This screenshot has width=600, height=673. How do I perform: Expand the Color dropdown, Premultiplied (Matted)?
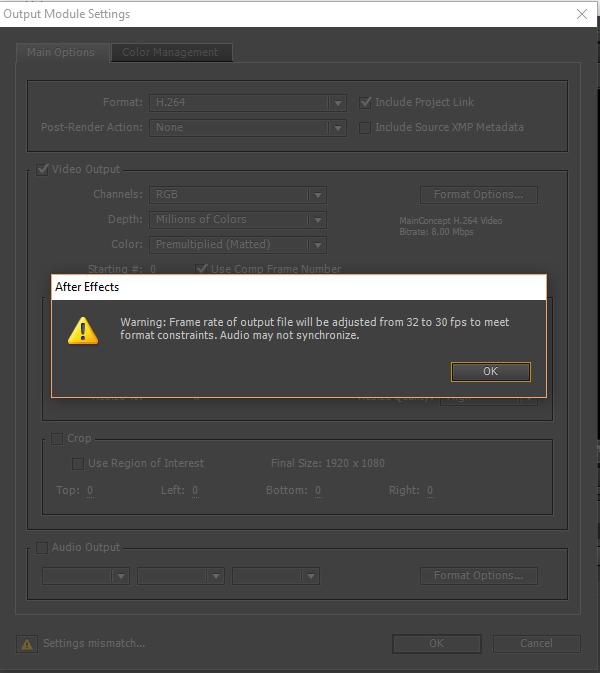238,245
